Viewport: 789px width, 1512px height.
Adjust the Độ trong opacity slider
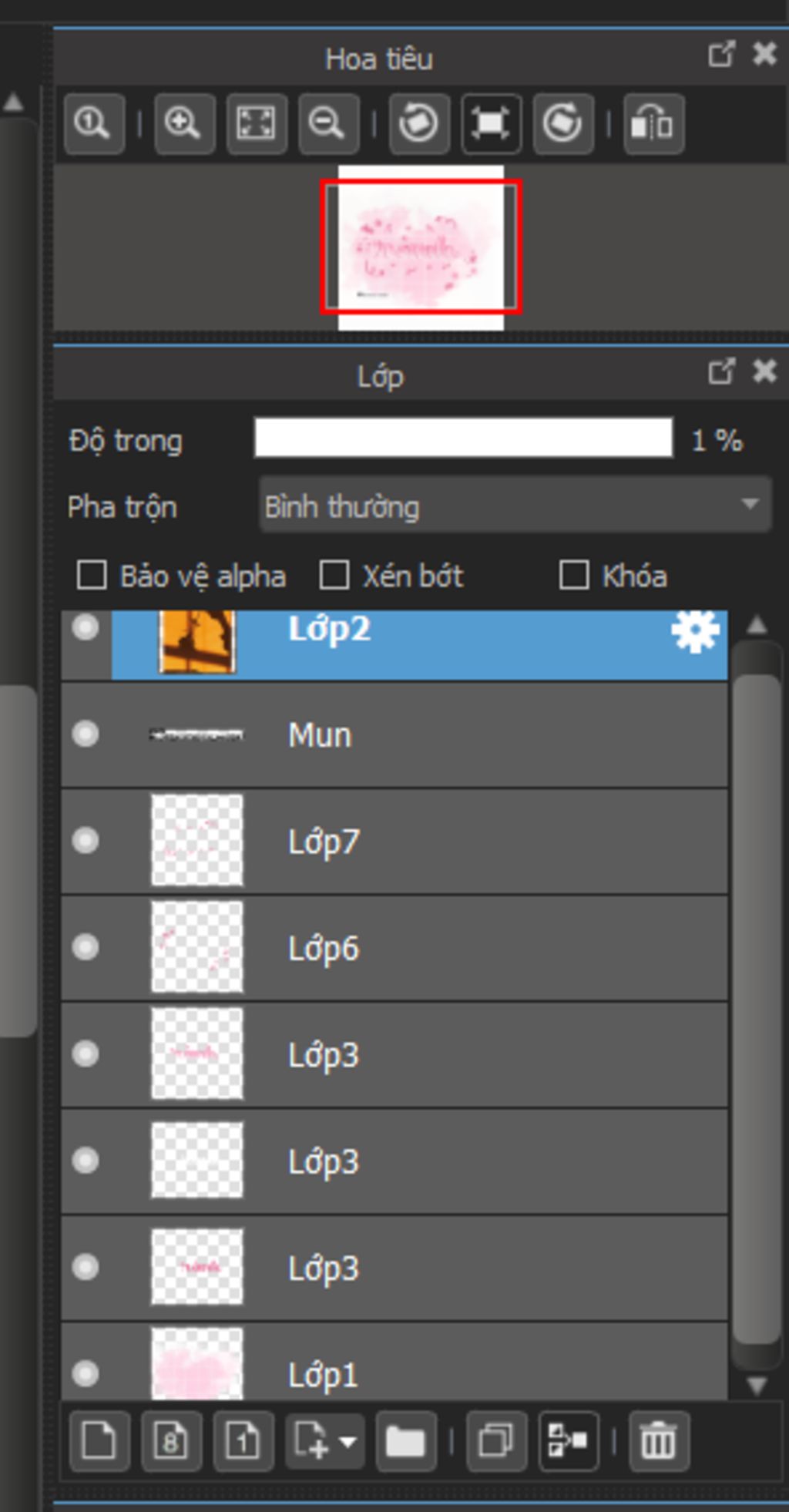click(x=464, y=439)
